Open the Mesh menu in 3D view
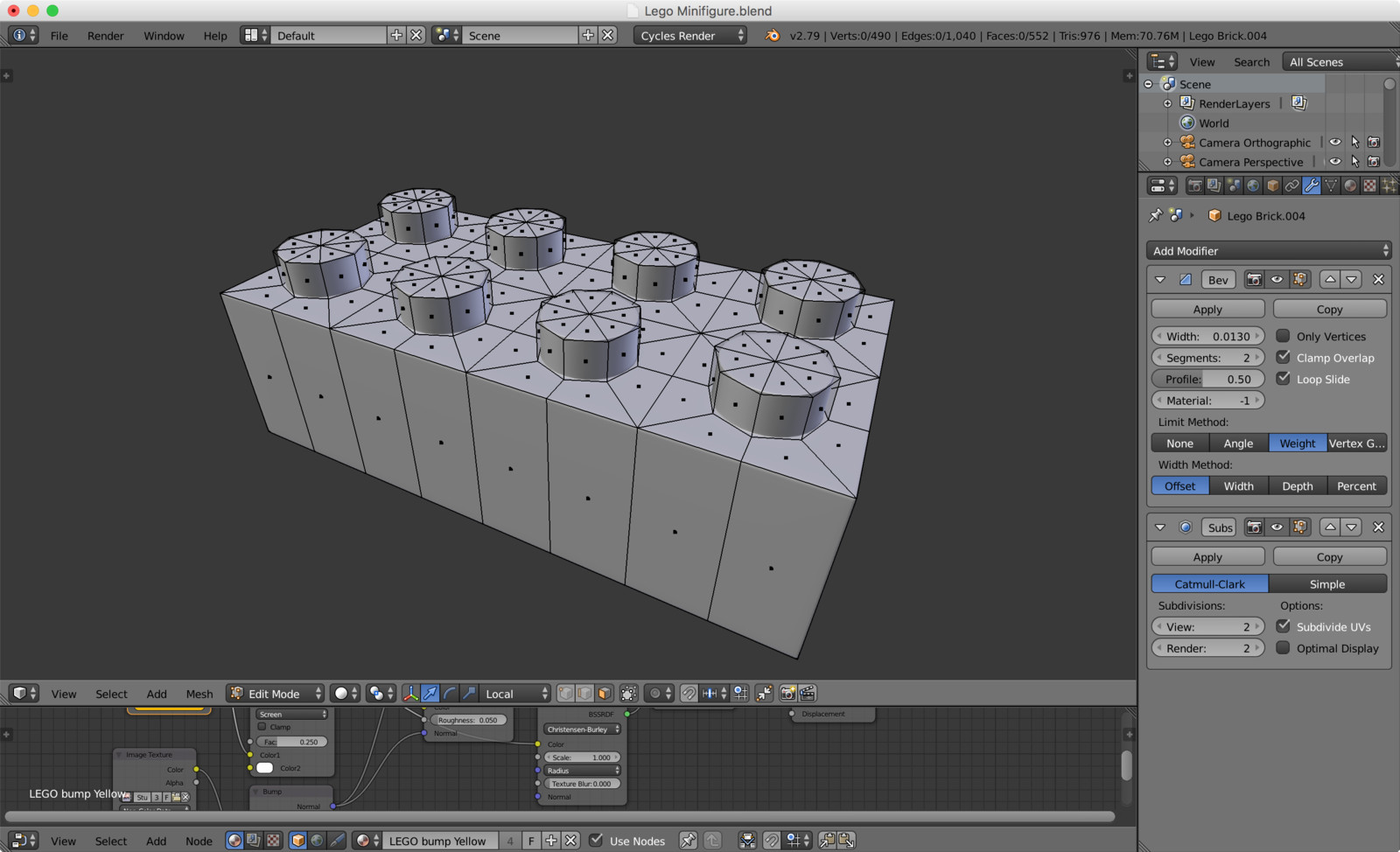This screenshot has width=1400, height=852. click(199, 694)
